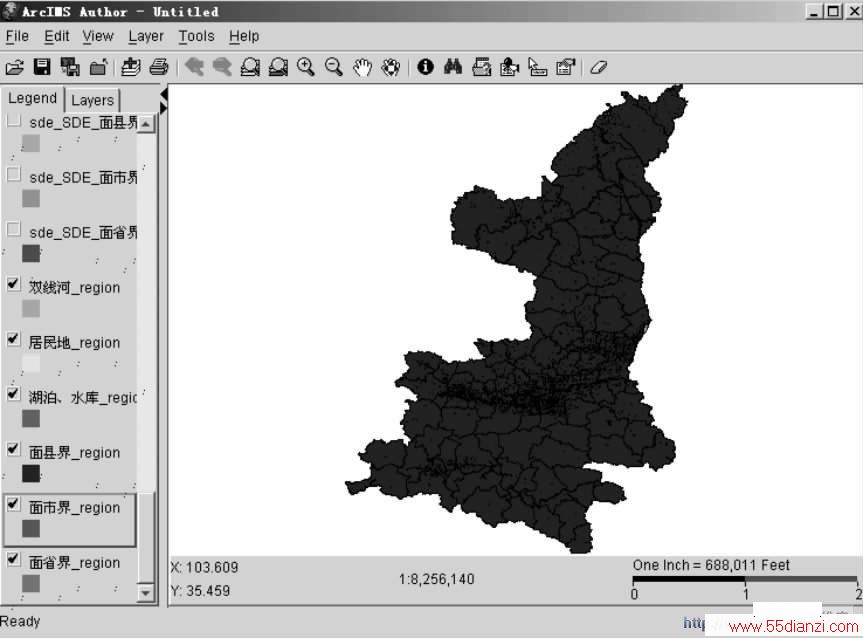Screen dimensions: 863x638
Task: Select the 面市界_region layer name
Action: [74, 508]
